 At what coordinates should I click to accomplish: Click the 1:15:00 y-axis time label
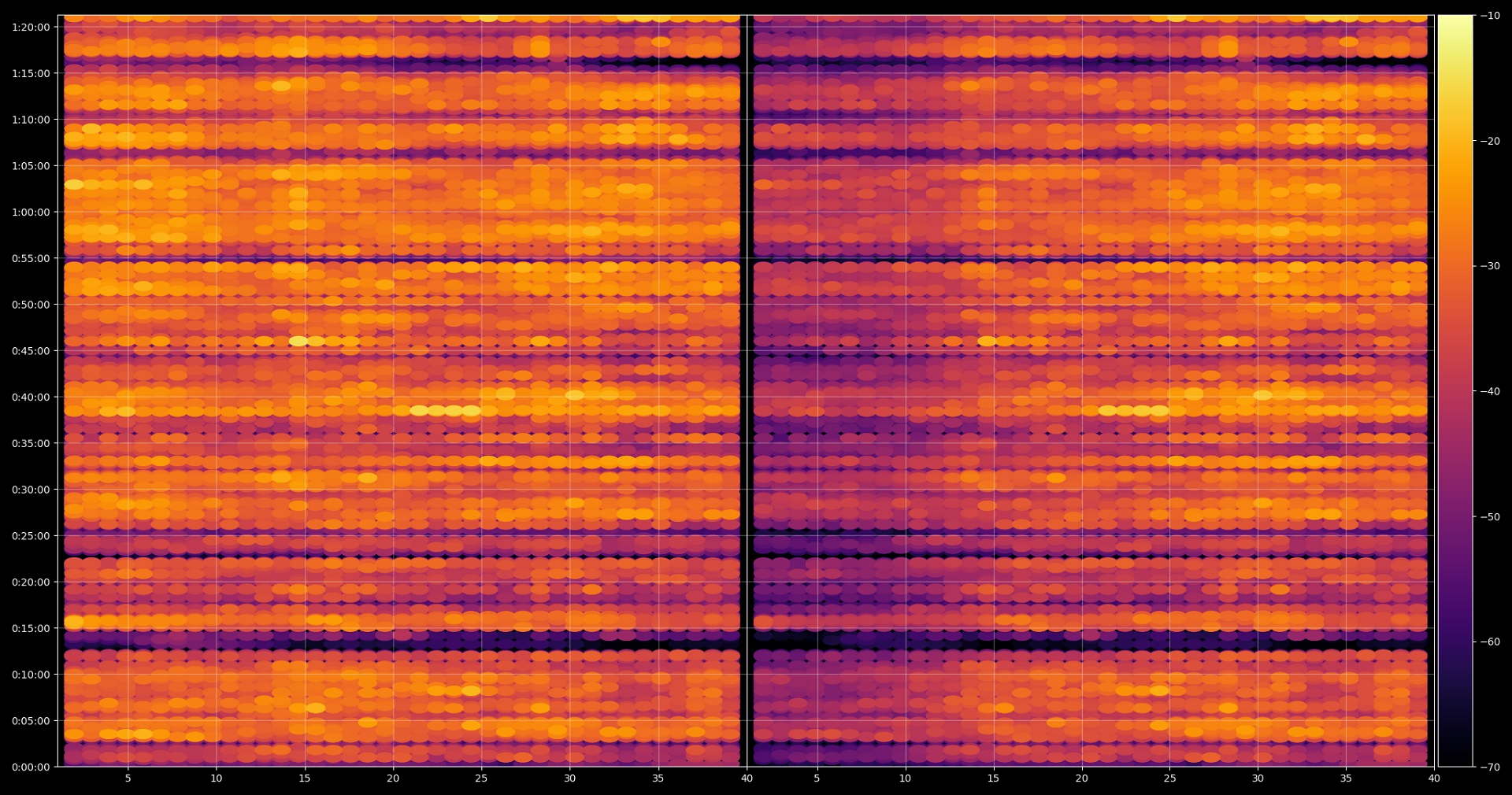point(31,74)
